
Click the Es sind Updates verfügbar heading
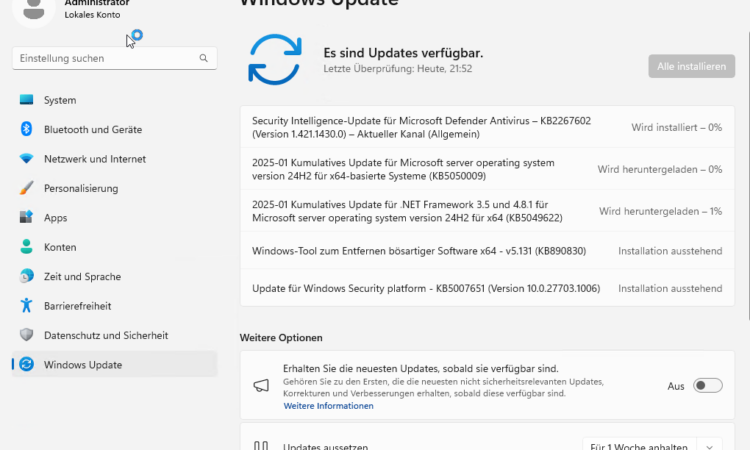pos(403,53)
